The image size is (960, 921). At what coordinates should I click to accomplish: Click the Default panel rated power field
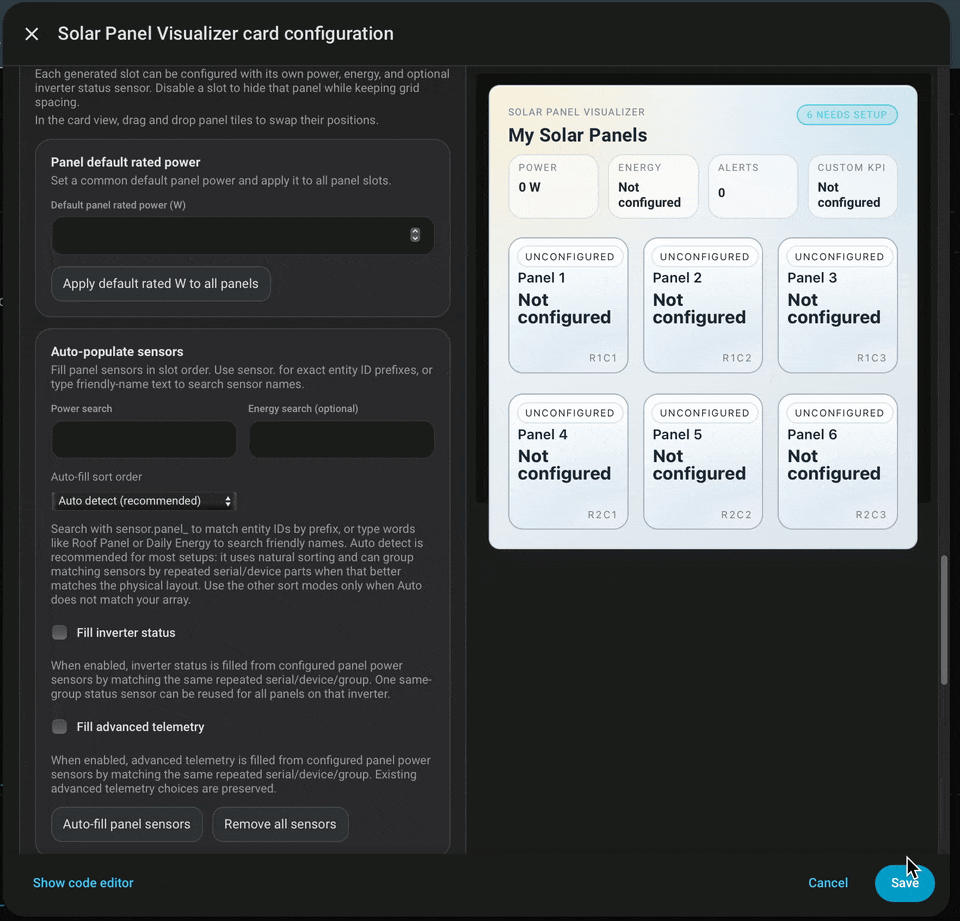tap(242, 235)
